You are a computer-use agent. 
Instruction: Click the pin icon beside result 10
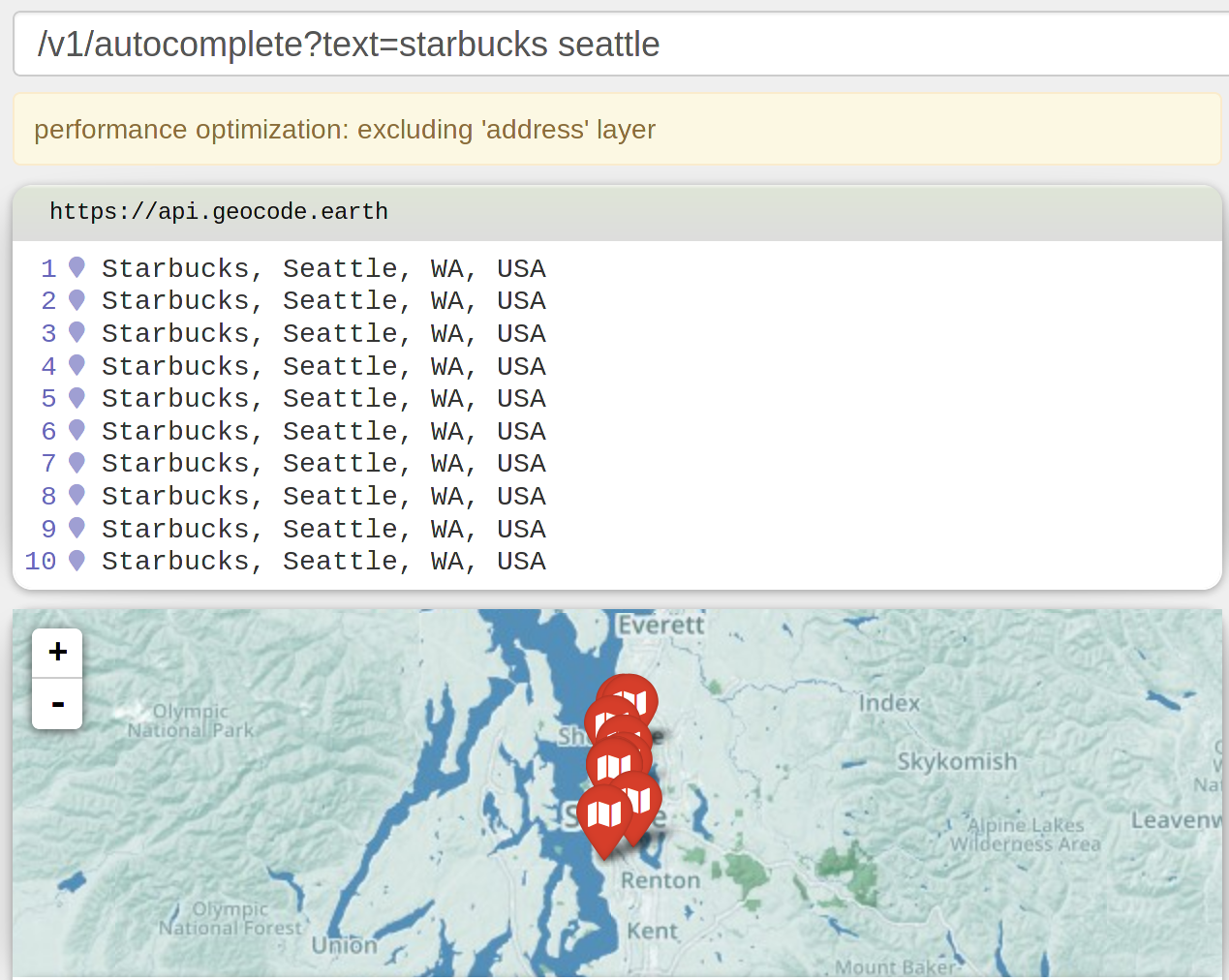click(76, 561)
